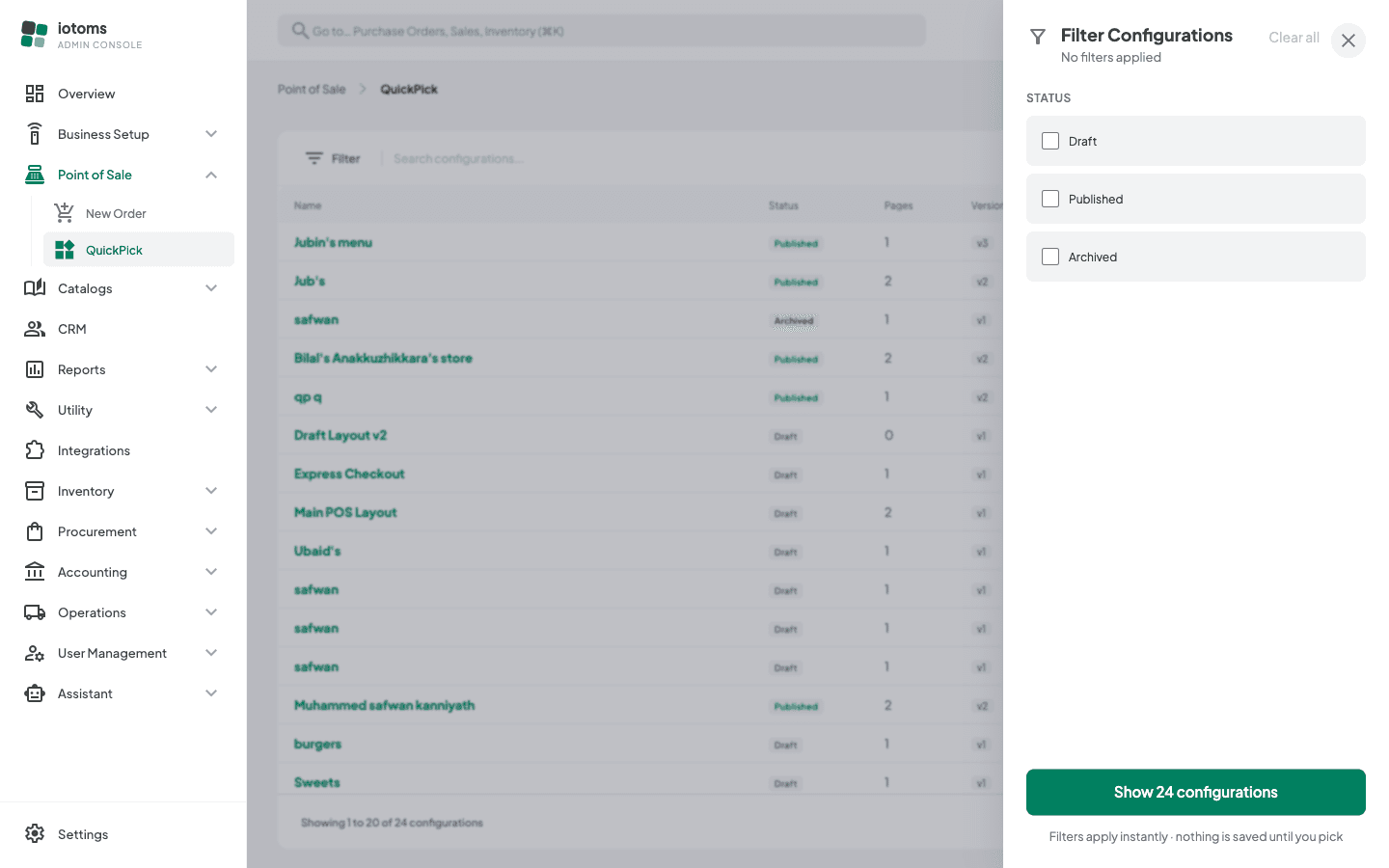Click the Assistant robot icon
Viewport: 1389px width, 868px height.
[35, 693]
